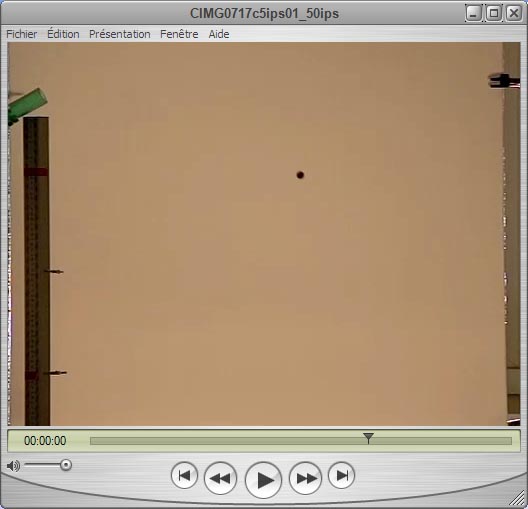Close the CIMG0717c5ips01_50ips window
The image size is (528, 509).
point(514,13)
